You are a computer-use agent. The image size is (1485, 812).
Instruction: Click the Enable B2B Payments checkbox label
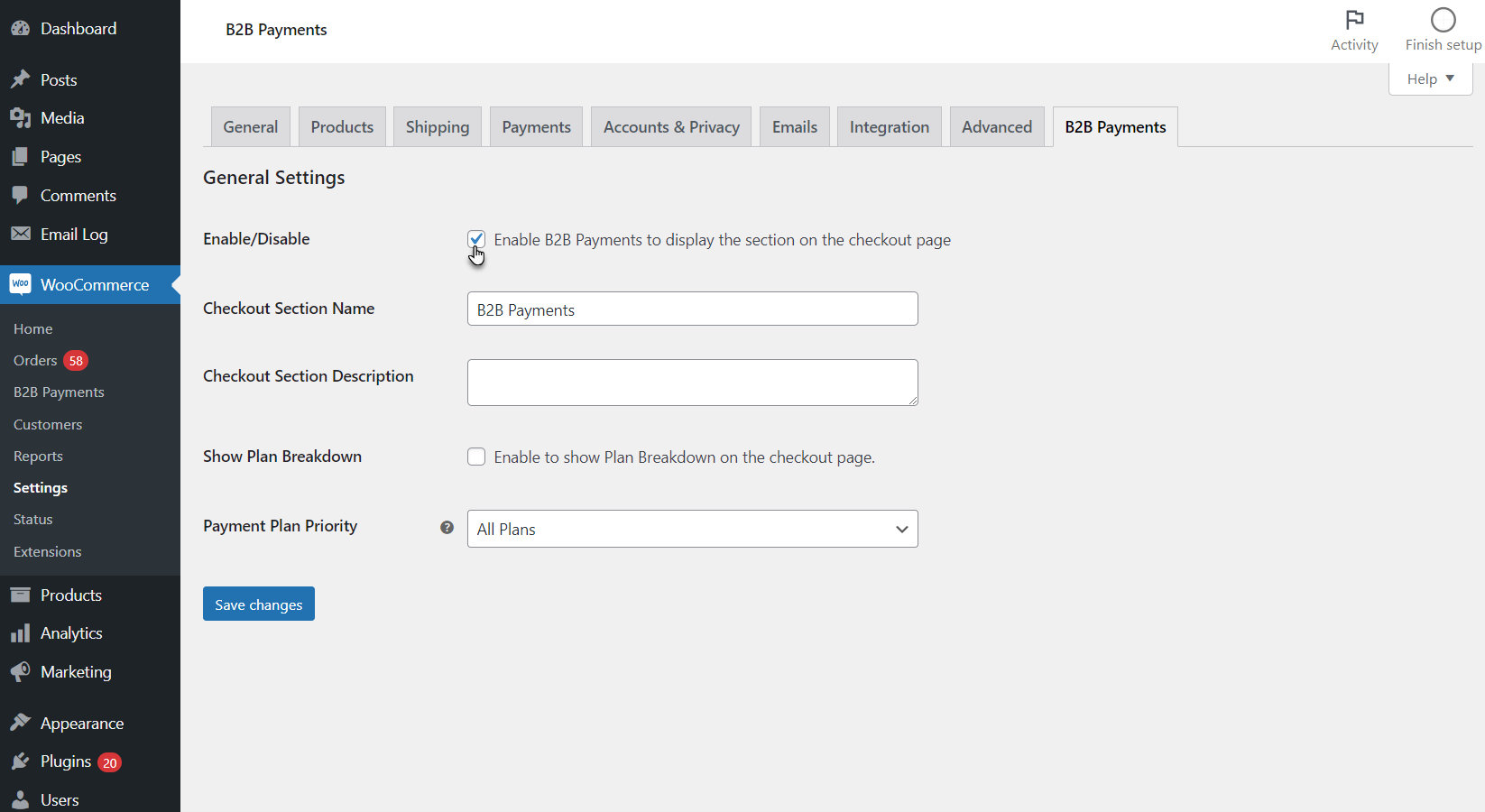click(722, 240)
